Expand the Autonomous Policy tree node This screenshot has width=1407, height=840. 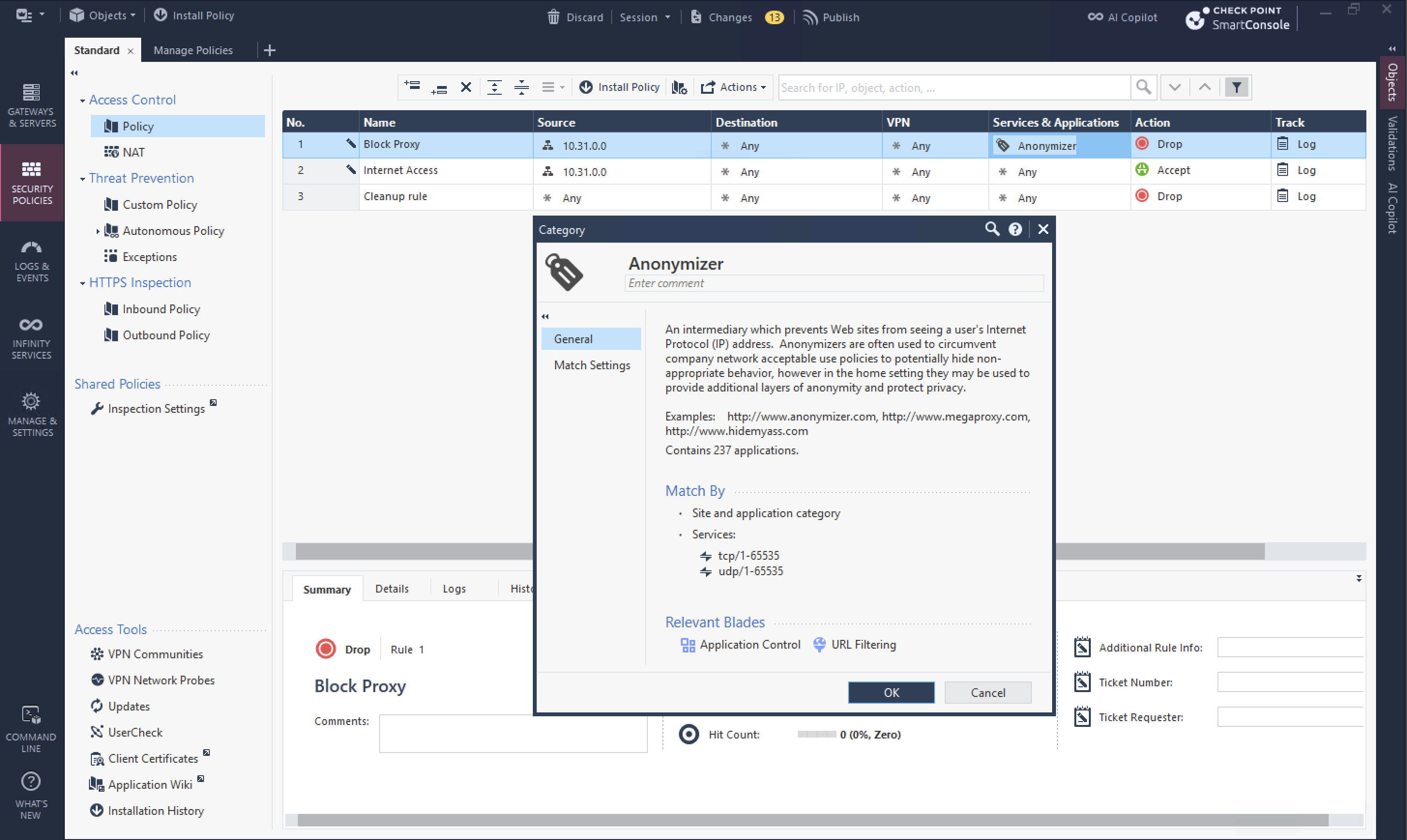pyautogui.click(x=97, y=231)
